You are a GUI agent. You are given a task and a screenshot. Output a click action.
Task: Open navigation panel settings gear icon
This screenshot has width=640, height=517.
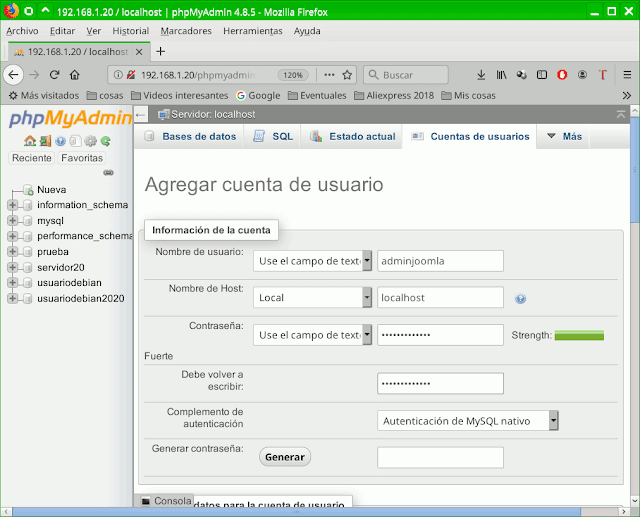coord(91,141)
